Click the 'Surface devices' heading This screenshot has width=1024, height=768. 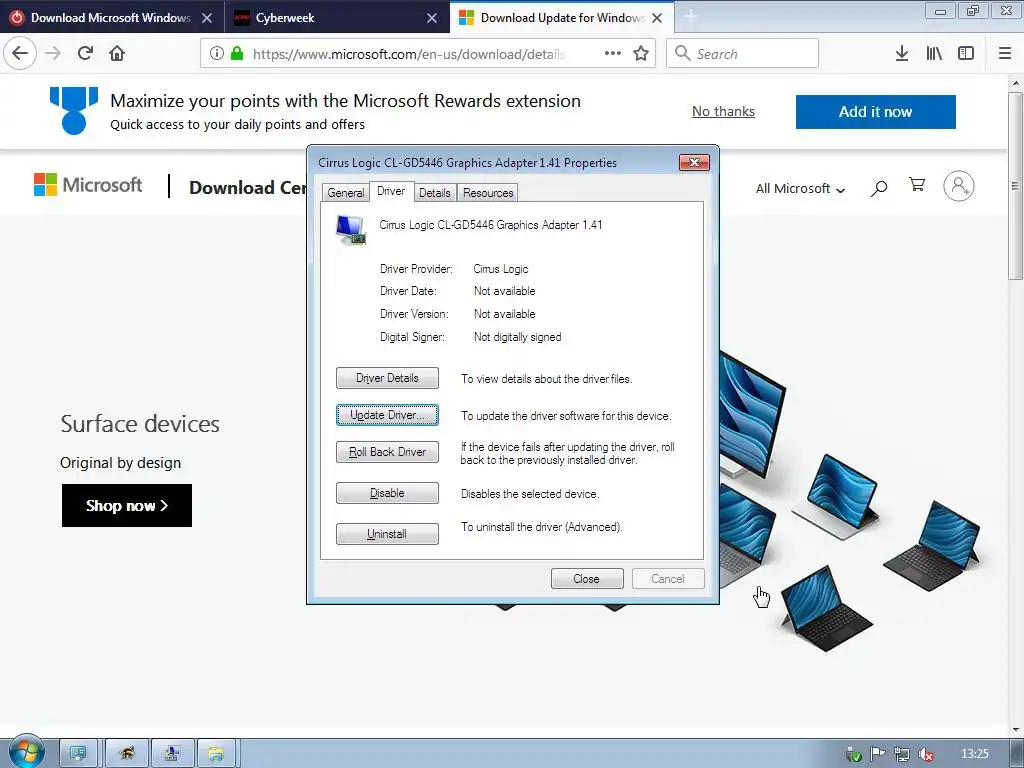click(140, 424)
